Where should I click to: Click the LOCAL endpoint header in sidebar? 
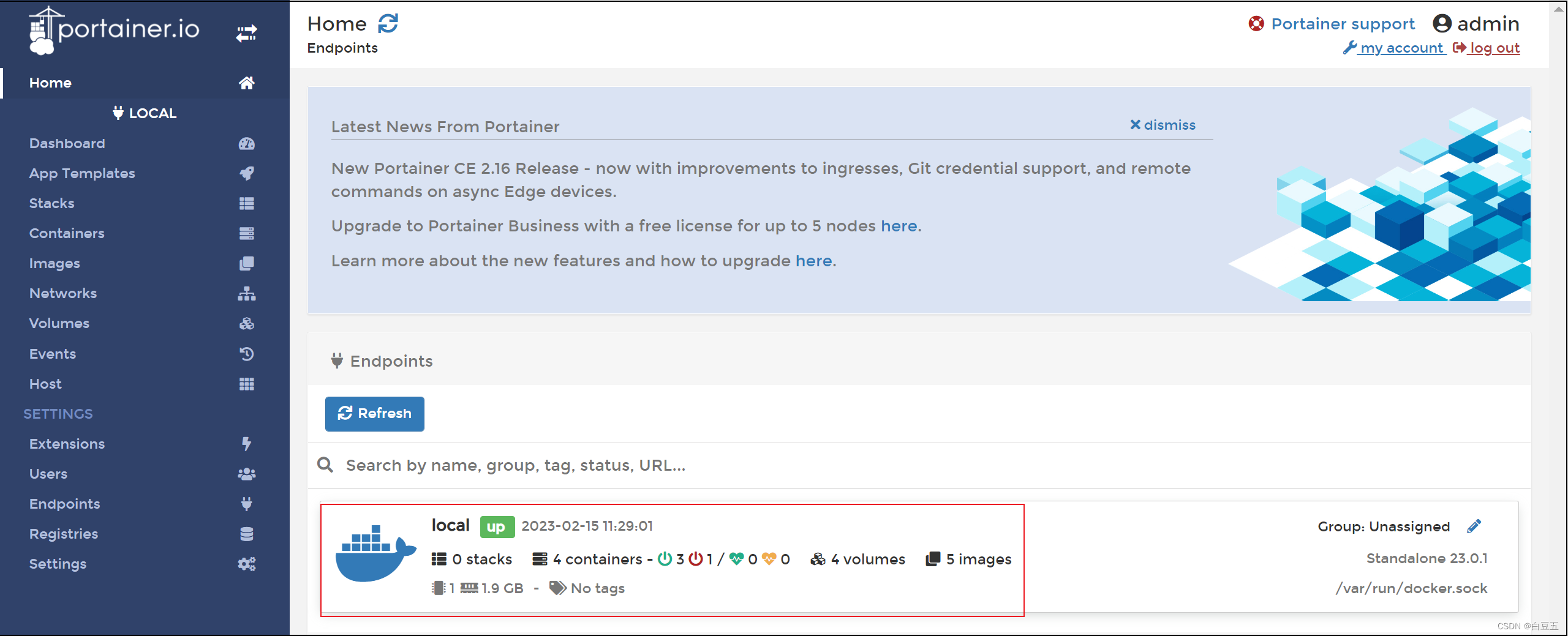coord(145,113)
